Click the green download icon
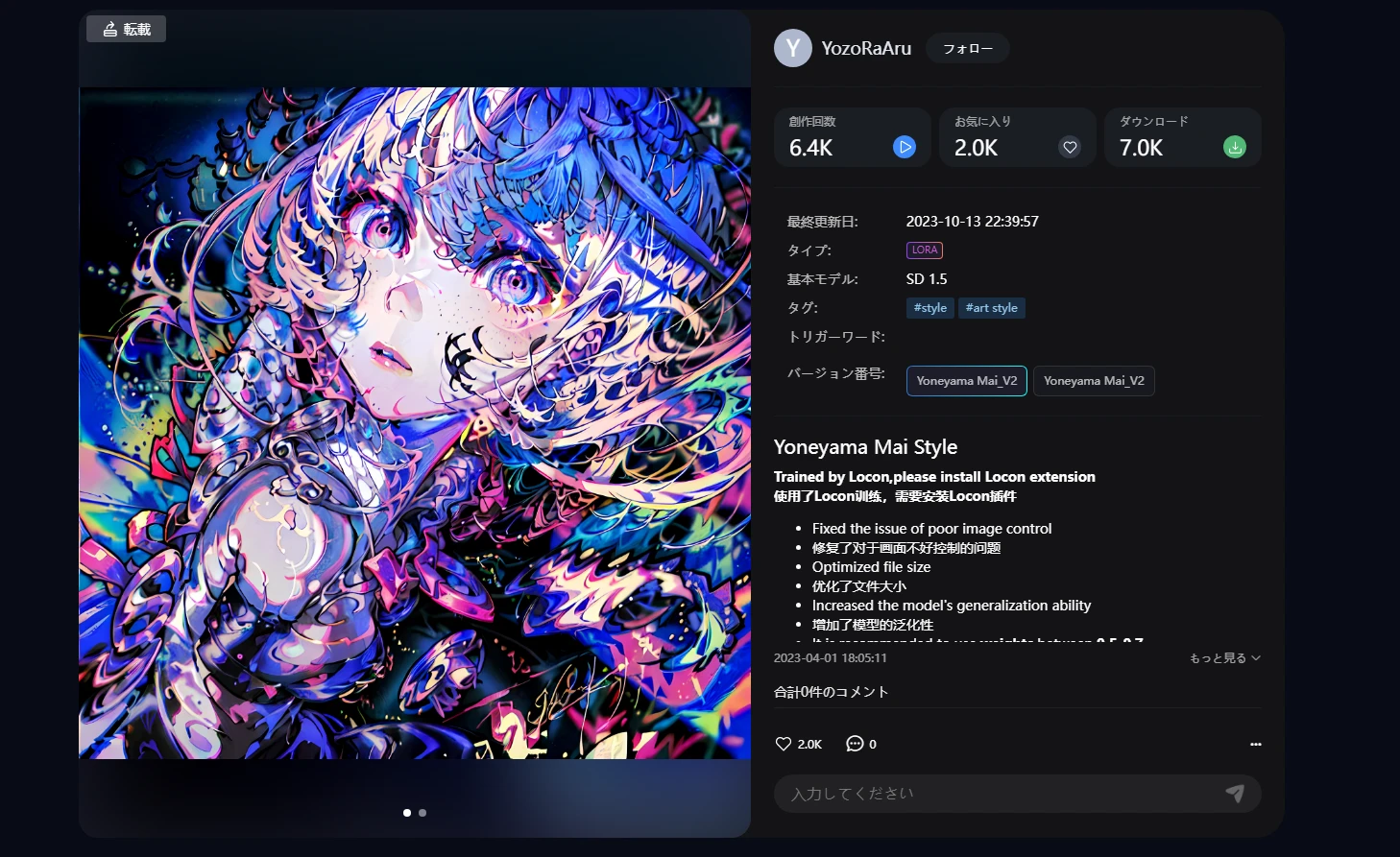This screenshot has width=1400, height=857. point(1235,147)
